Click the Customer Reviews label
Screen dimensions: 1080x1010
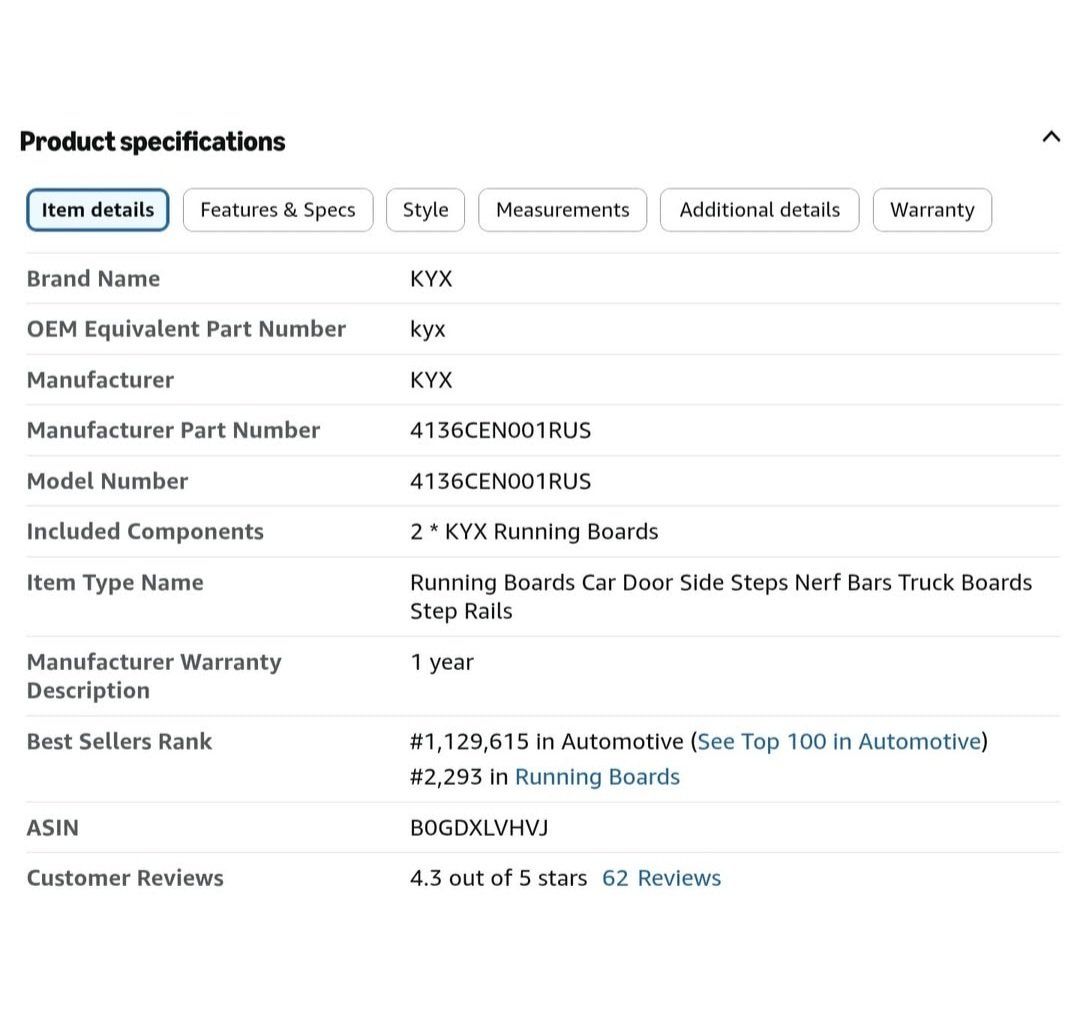click(x=125, y=878)
